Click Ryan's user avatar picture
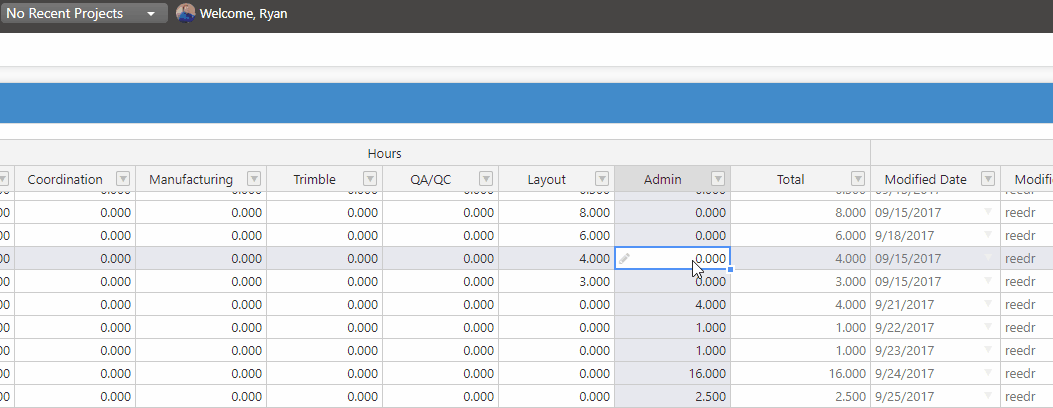 coord(185,13)
